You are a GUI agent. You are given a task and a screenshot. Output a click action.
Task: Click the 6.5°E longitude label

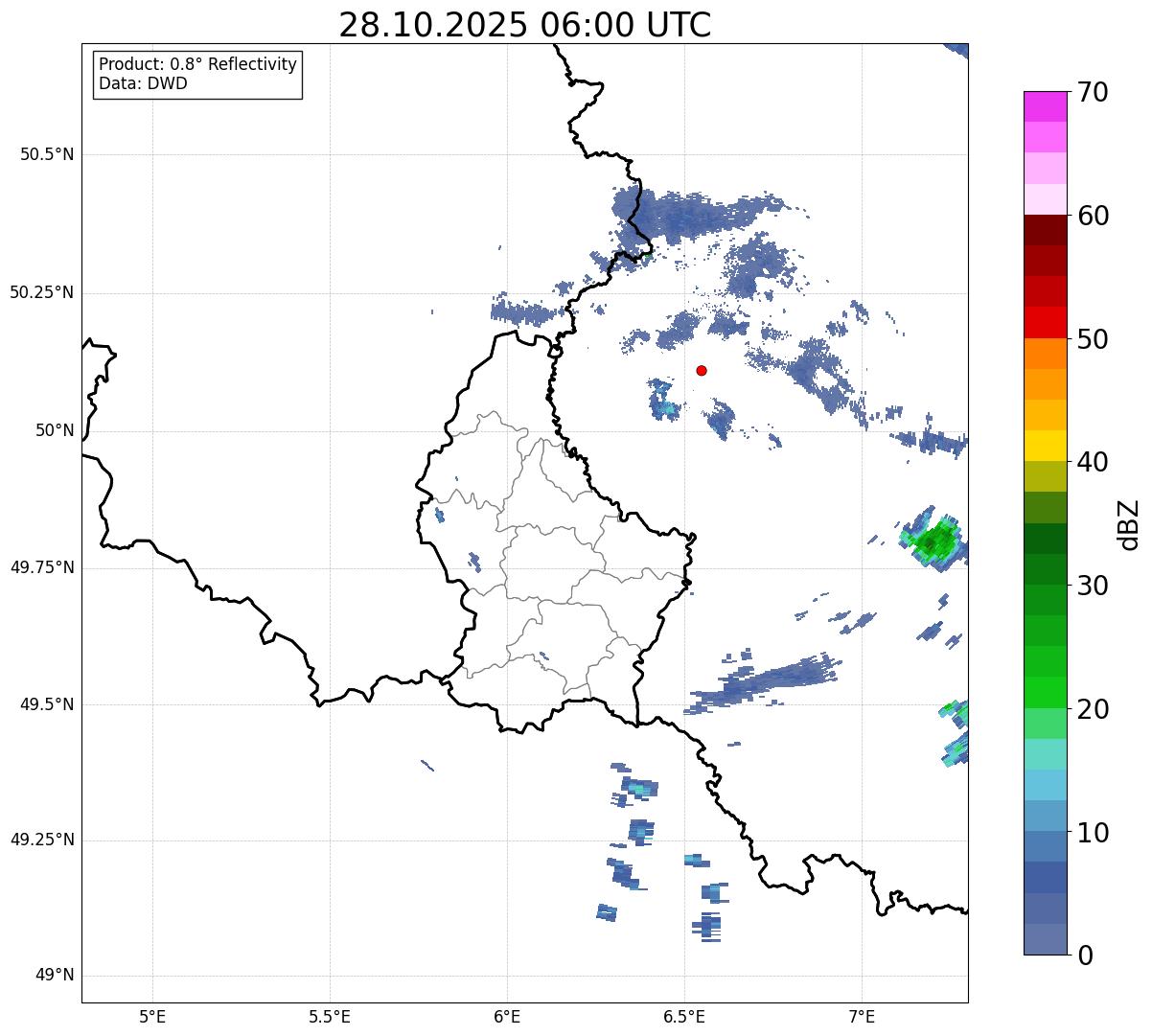tap(685, 1016)
